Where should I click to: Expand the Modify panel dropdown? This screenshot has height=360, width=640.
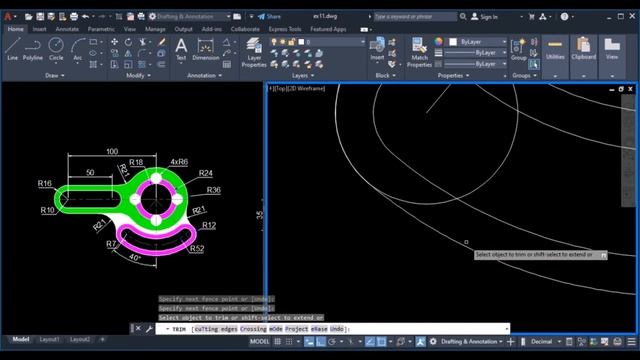click(138, 76)
